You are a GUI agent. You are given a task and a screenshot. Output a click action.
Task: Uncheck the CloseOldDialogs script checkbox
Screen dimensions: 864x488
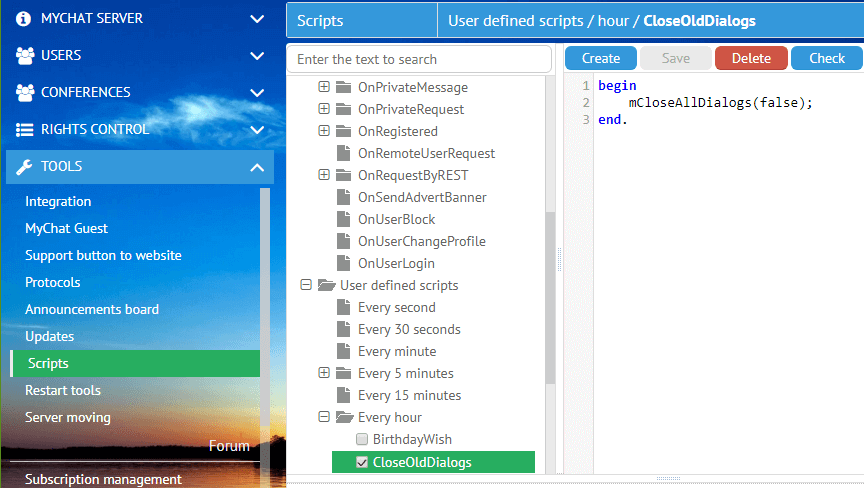[362, 462]
